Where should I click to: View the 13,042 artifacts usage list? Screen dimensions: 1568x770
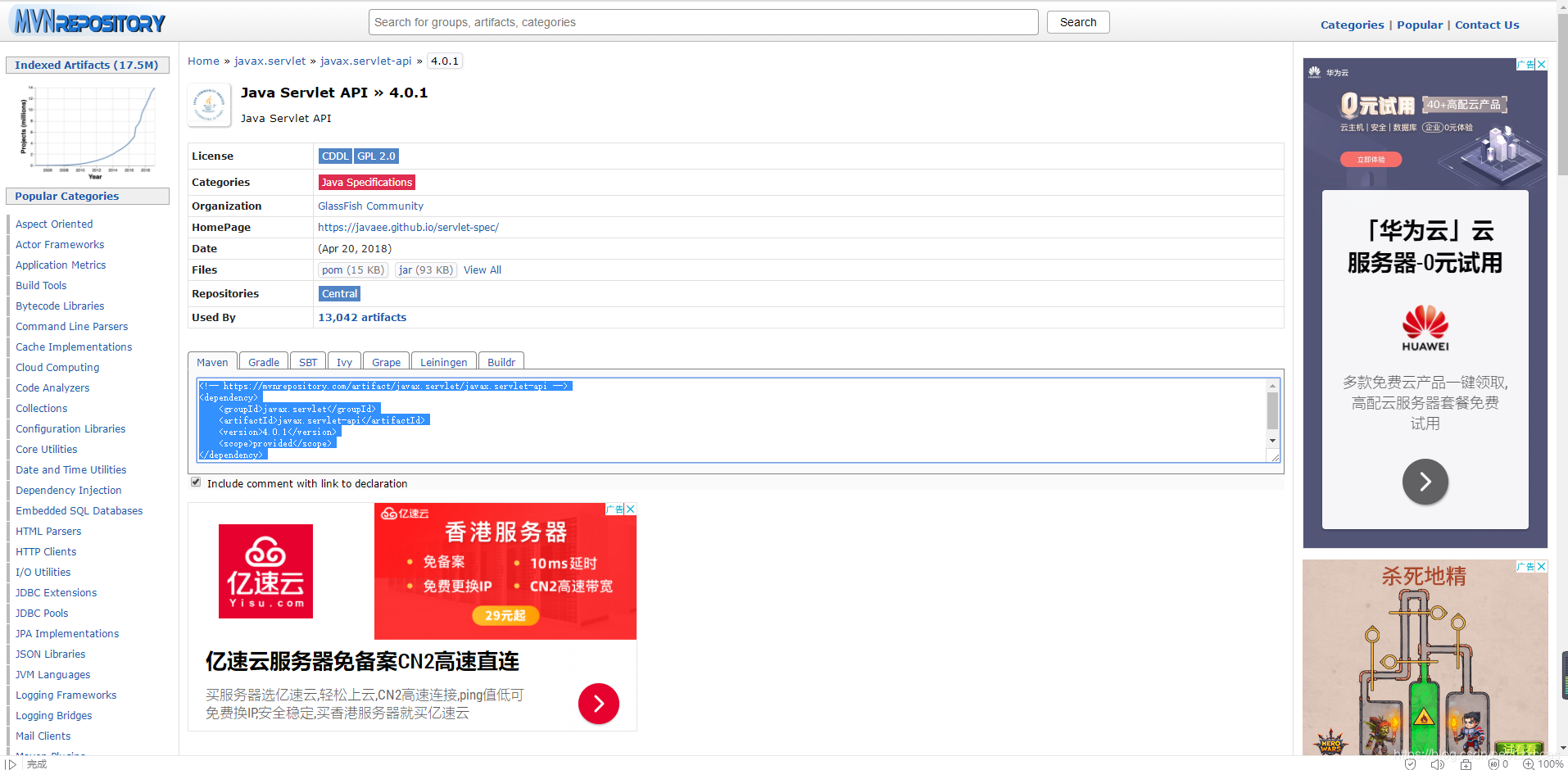point(362,317)
